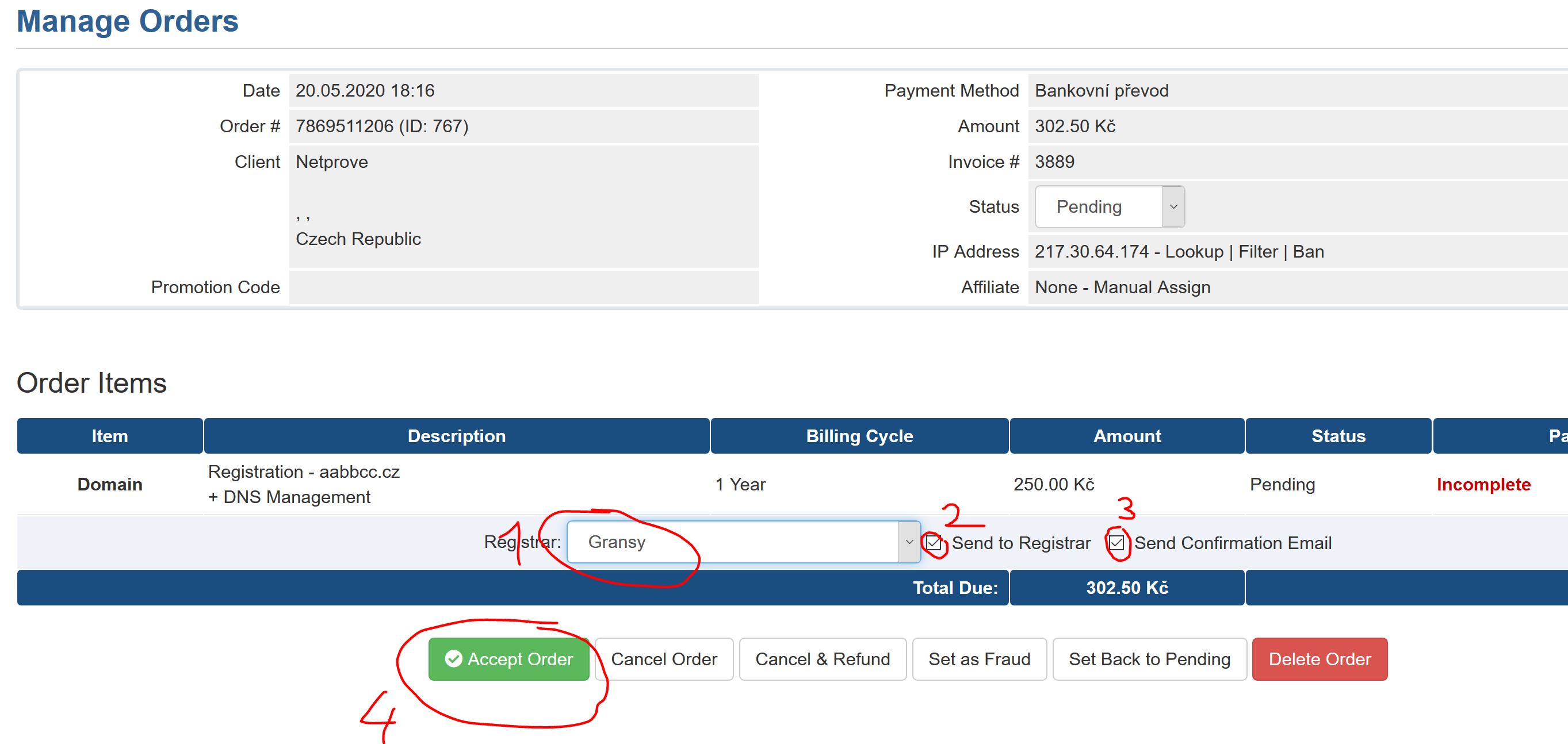Click the Description column header
The width and height of the screenshot is (1568, 744).
click(x=457, y=436)
